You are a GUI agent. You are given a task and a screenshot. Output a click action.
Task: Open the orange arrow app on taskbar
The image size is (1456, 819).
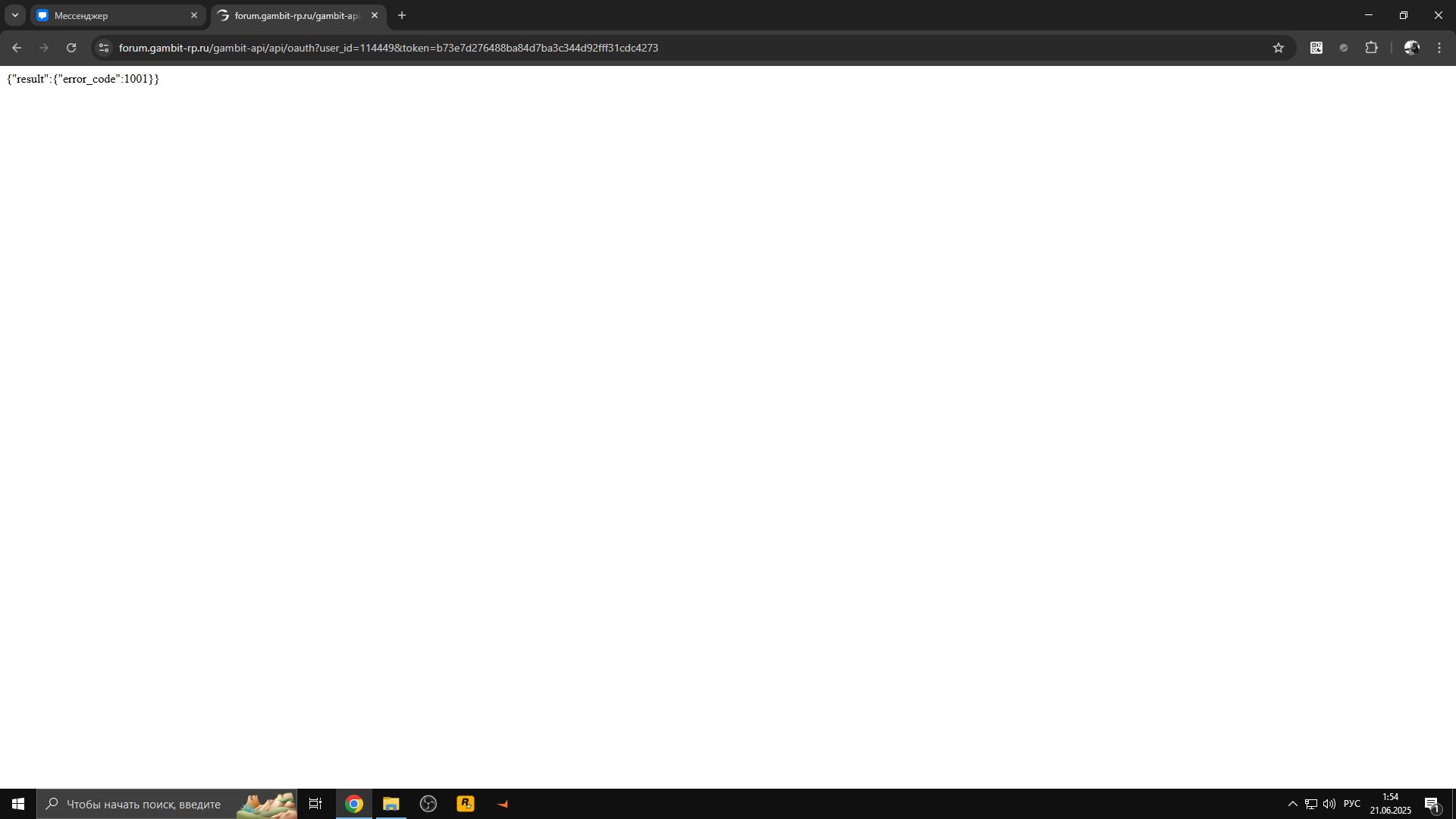tap(503, 804)
